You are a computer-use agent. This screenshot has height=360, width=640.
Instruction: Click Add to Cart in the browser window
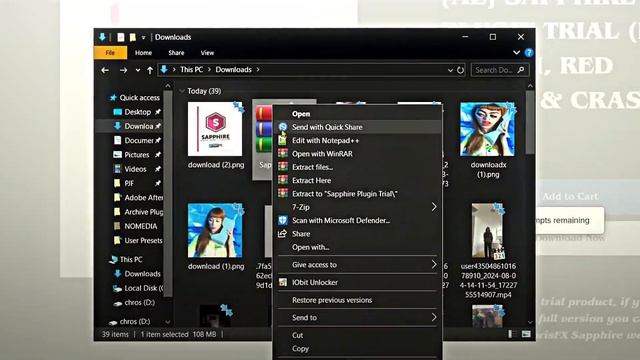[570, 196]
